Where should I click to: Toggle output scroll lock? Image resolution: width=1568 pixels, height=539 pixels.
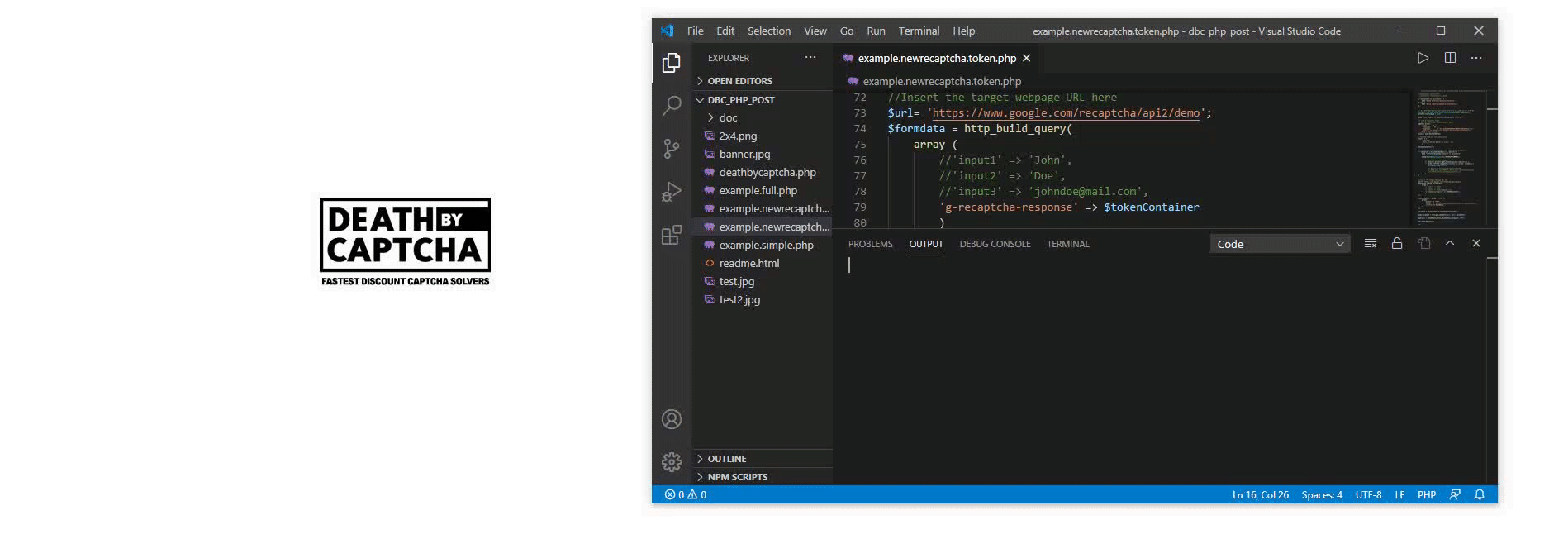(x=1397, y=244)
